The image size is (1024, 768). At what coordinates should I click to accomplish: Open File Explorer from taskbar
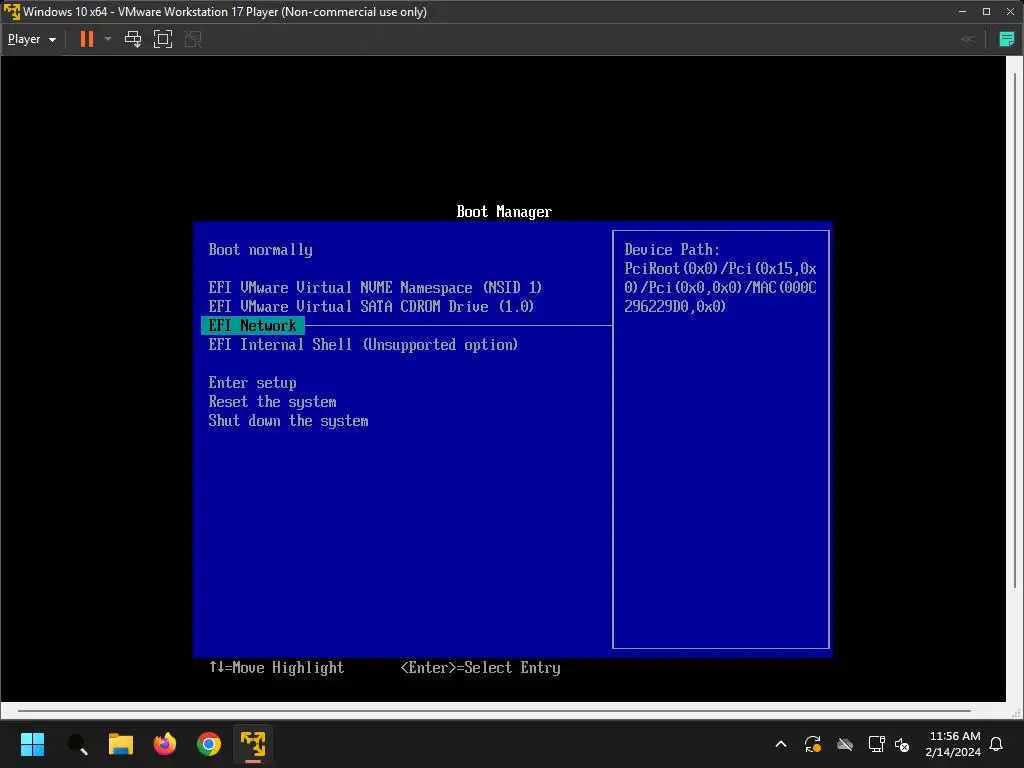click(121, 744)
